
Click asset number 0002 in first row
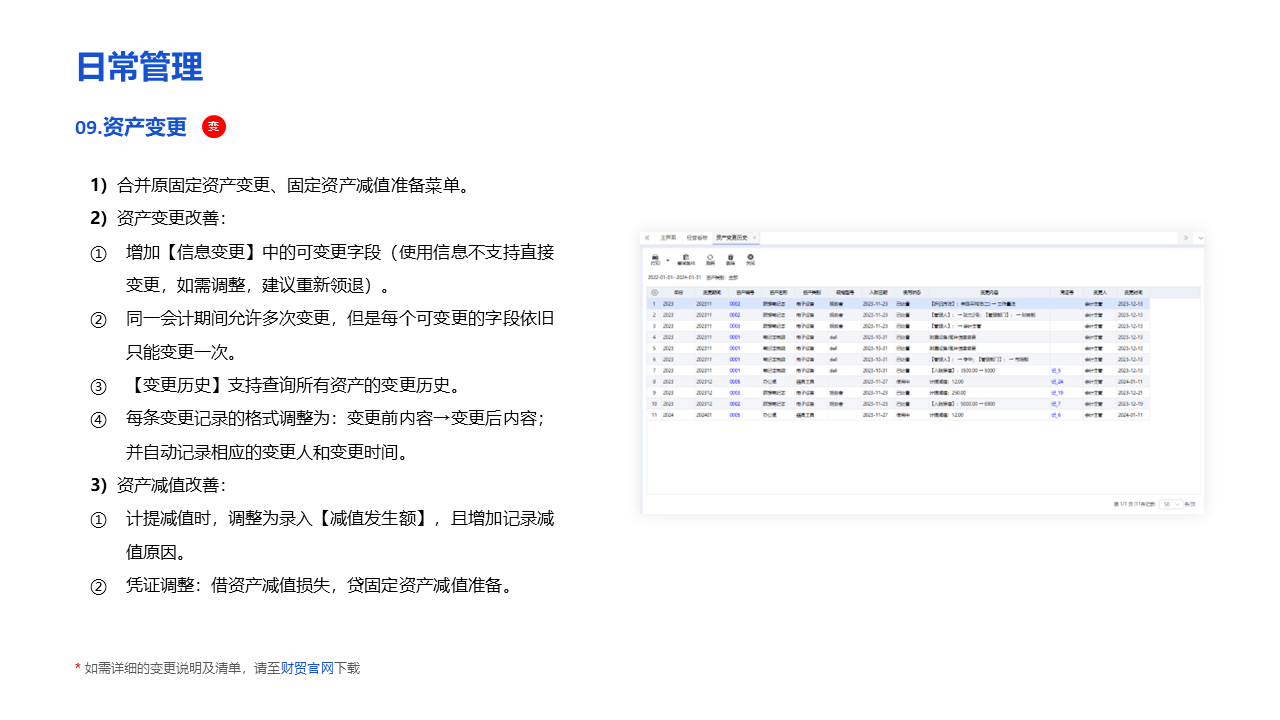[734, 303]
